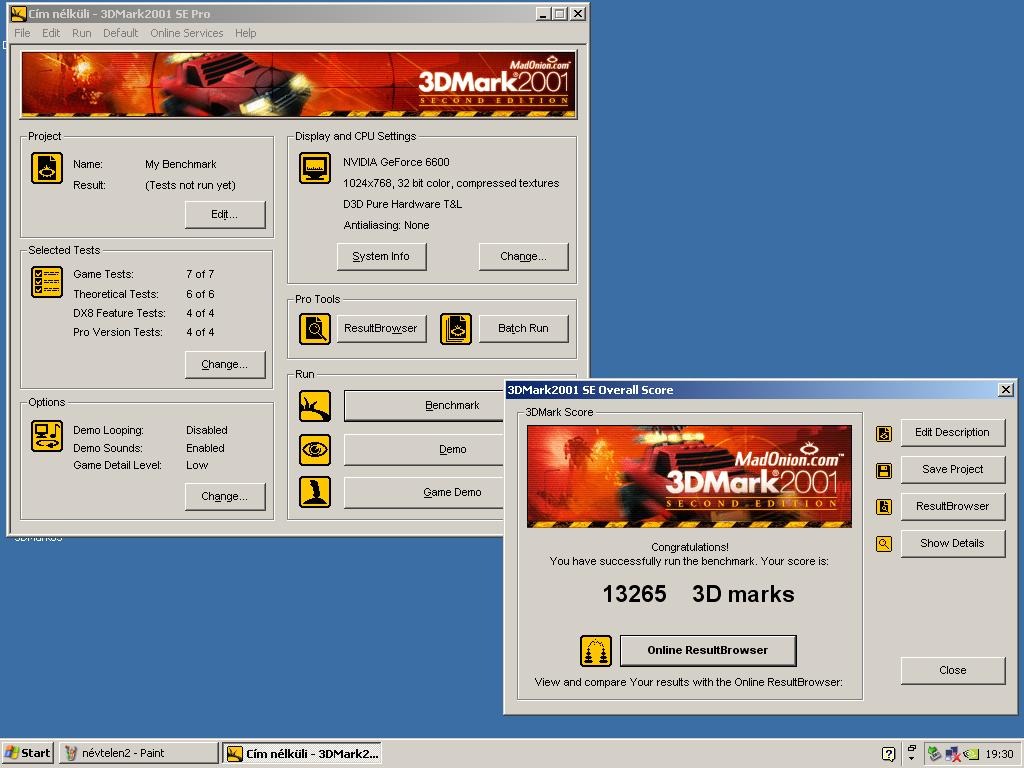1024x768 pixels.
Task: Open the Edit menu
Action: 51,33
